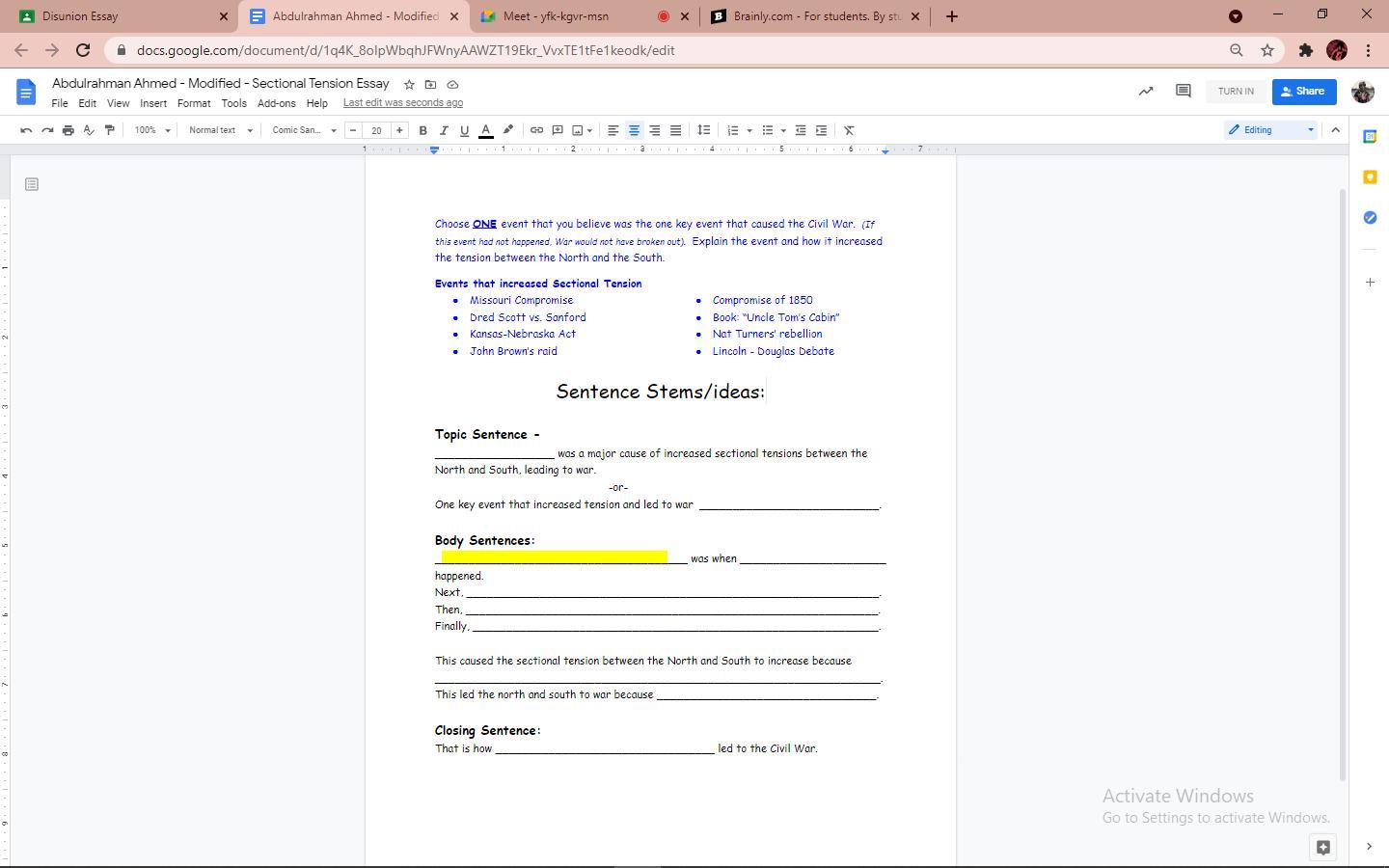This screenshot has height=868, width=1389.
Task: Click the TURN IN button
Action: (1236, 92)
